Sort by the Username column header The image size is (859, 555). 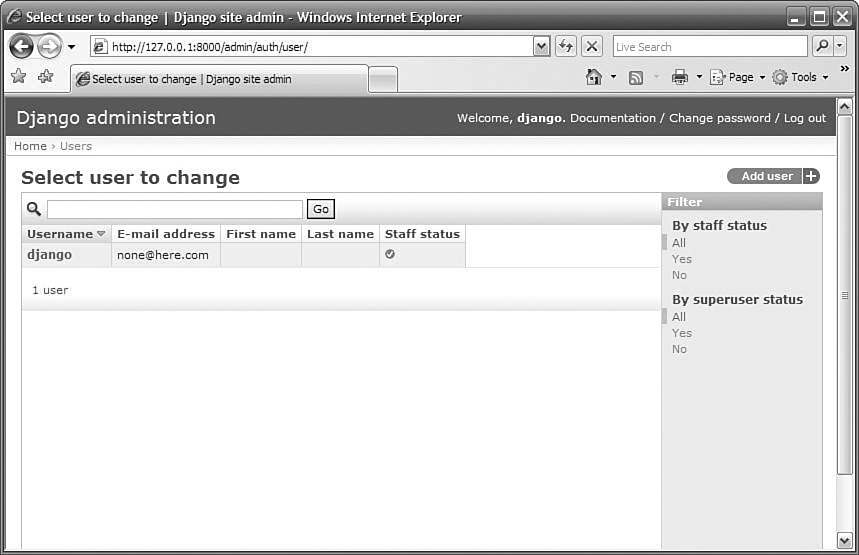coord(60,234)
